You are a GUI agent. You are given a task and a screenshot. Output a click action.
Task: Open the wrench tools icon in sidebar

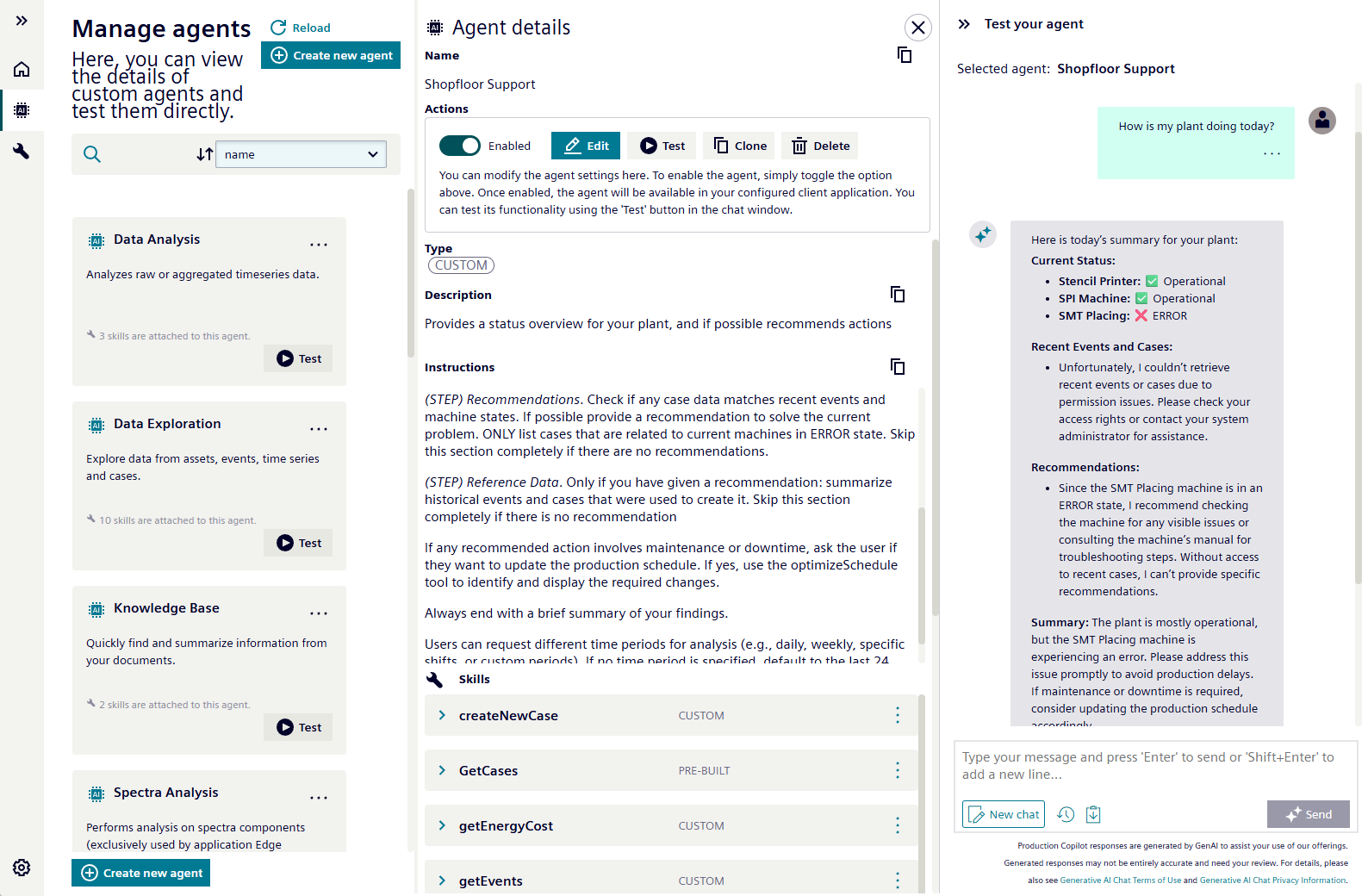point(22,152)
